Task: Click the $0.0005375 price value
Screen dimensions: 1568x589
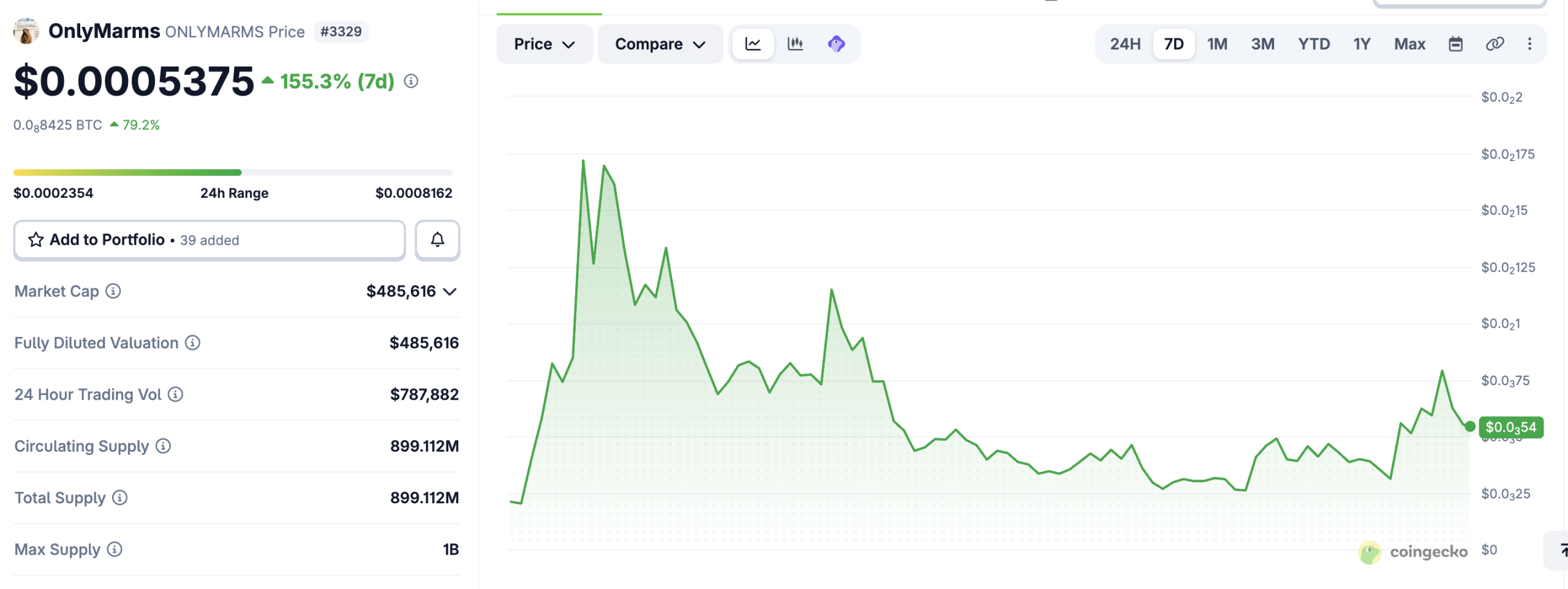Action: pos(134,81)
